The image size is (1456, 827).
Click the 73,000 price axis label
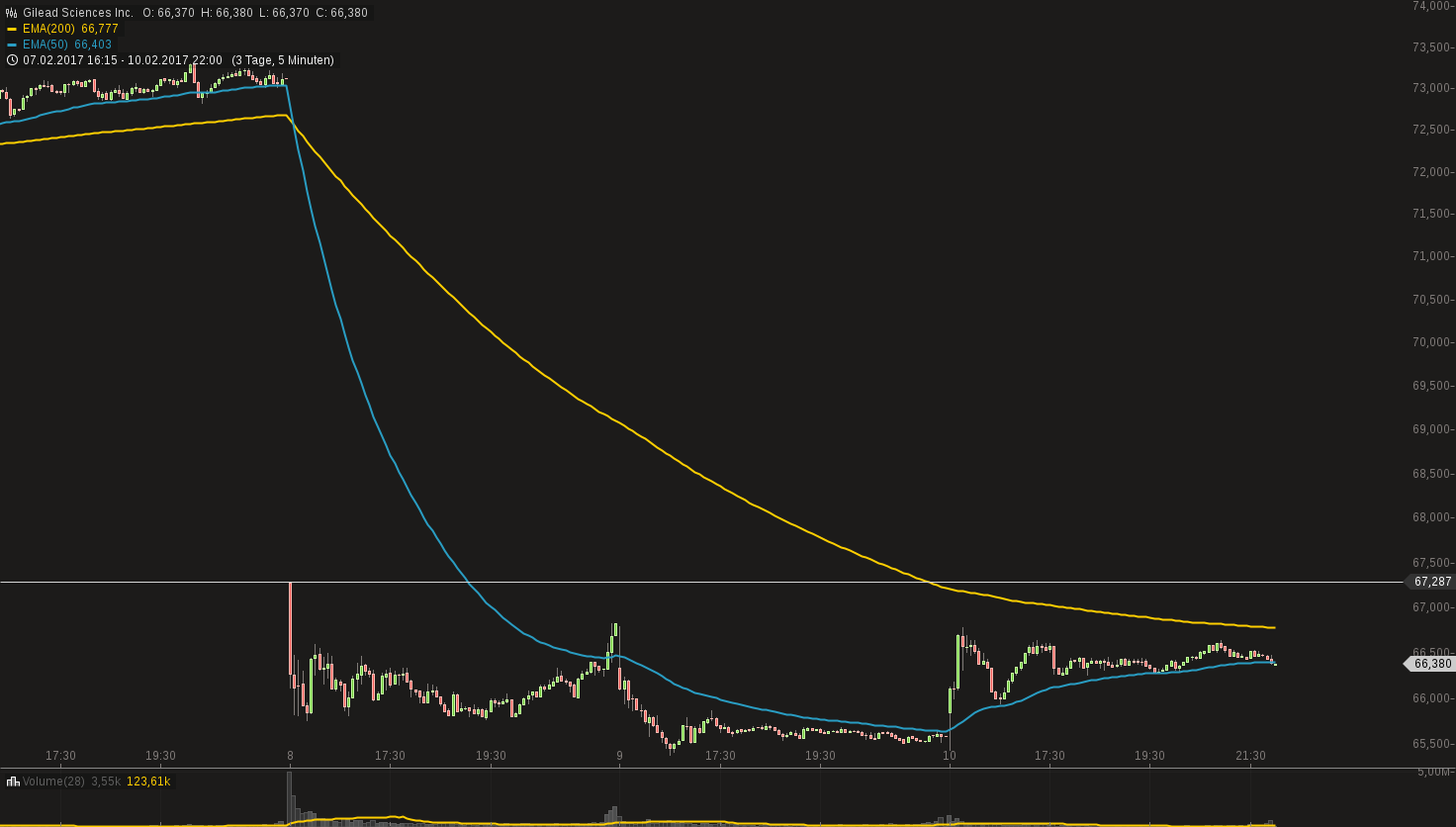[1431, 88]
